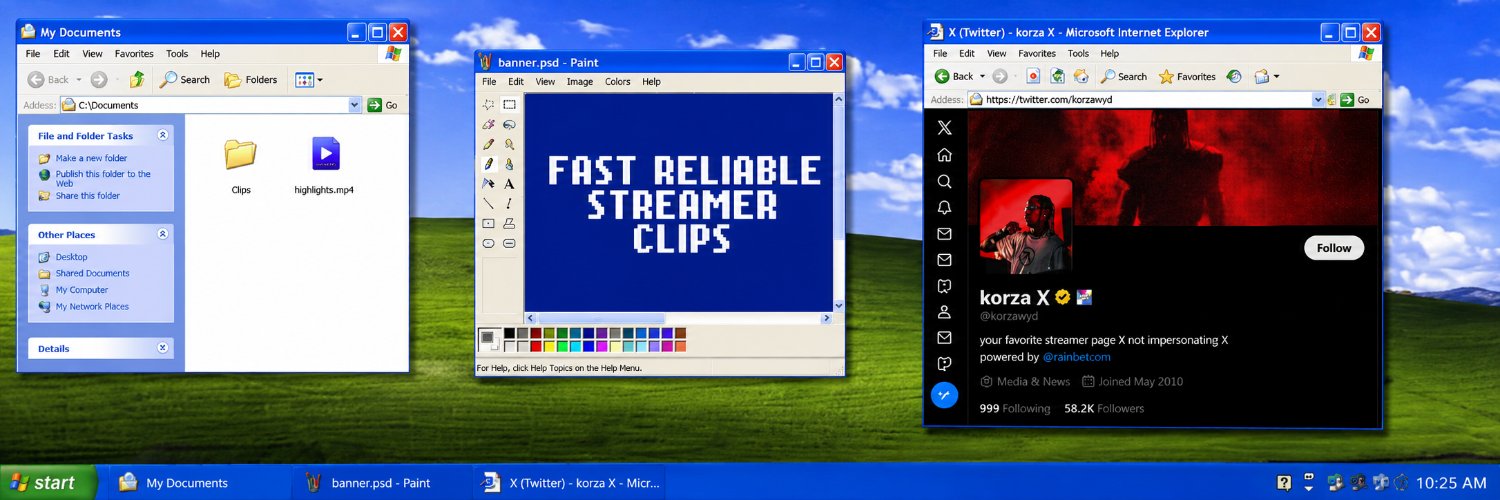Open the Home icon in the X sidebar

(944, 155)
